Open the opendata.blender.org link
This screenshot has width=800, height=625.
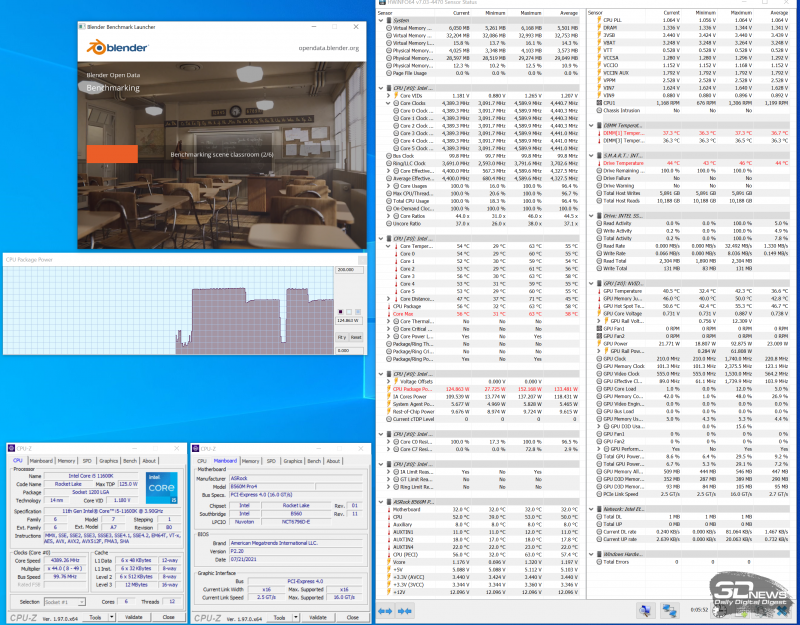329,48
